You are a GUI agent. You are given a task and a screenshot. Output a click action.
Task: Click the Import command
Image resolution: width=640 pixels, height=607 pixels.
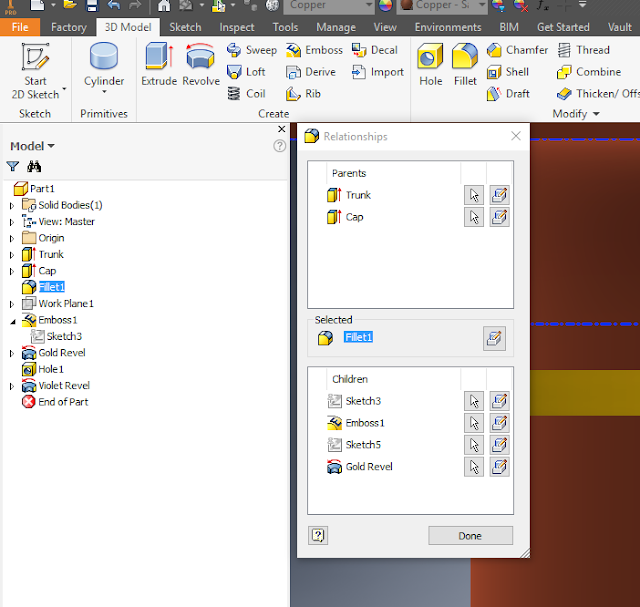tap(378, 72)
